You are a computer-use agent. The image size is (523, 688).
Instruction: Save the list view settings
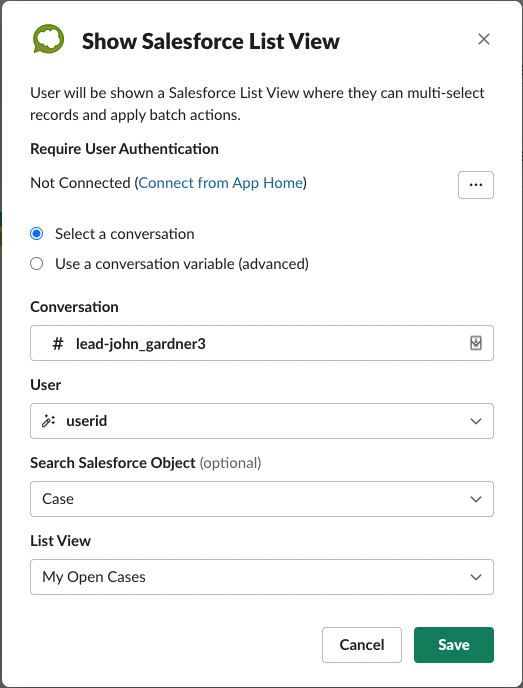454,645
